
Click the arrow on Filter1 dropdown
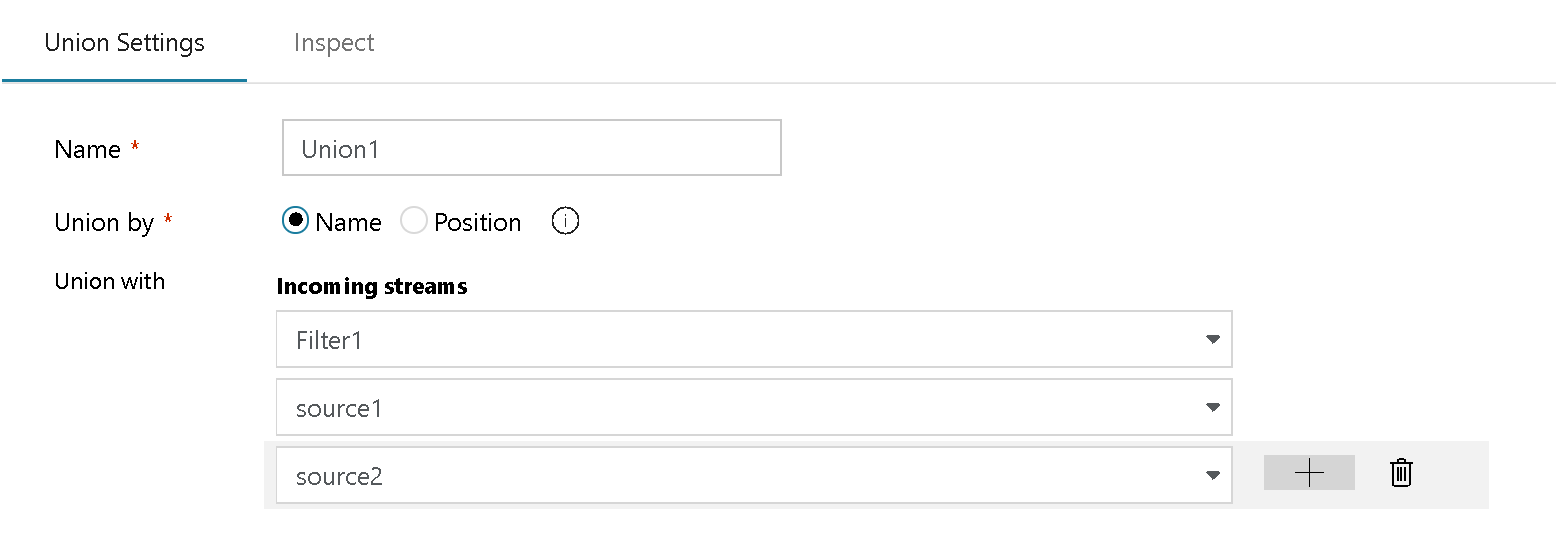(1212, 340)
